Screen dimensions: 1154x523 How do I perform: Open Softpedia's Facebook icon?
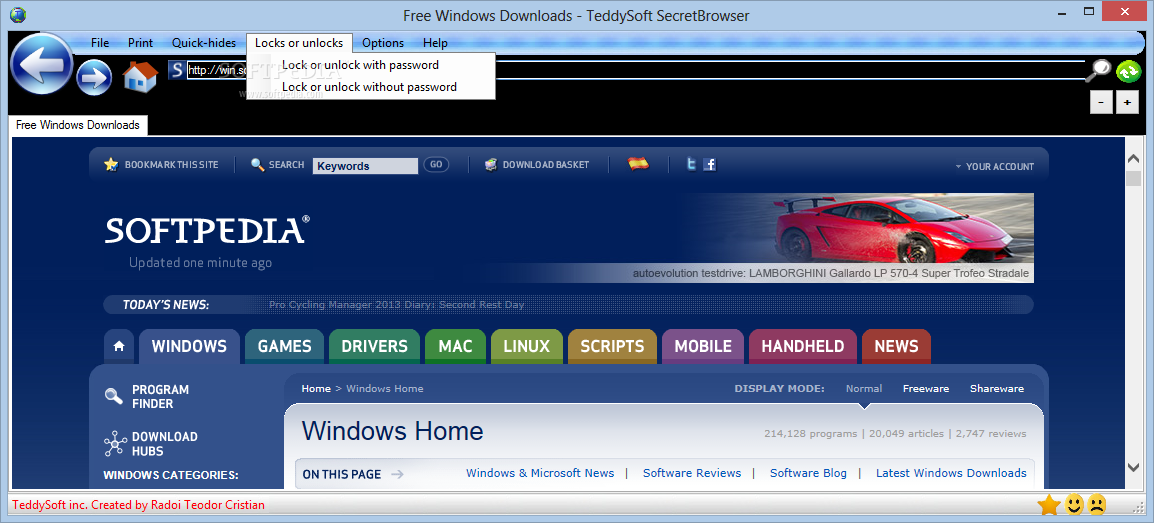[709, 165]
